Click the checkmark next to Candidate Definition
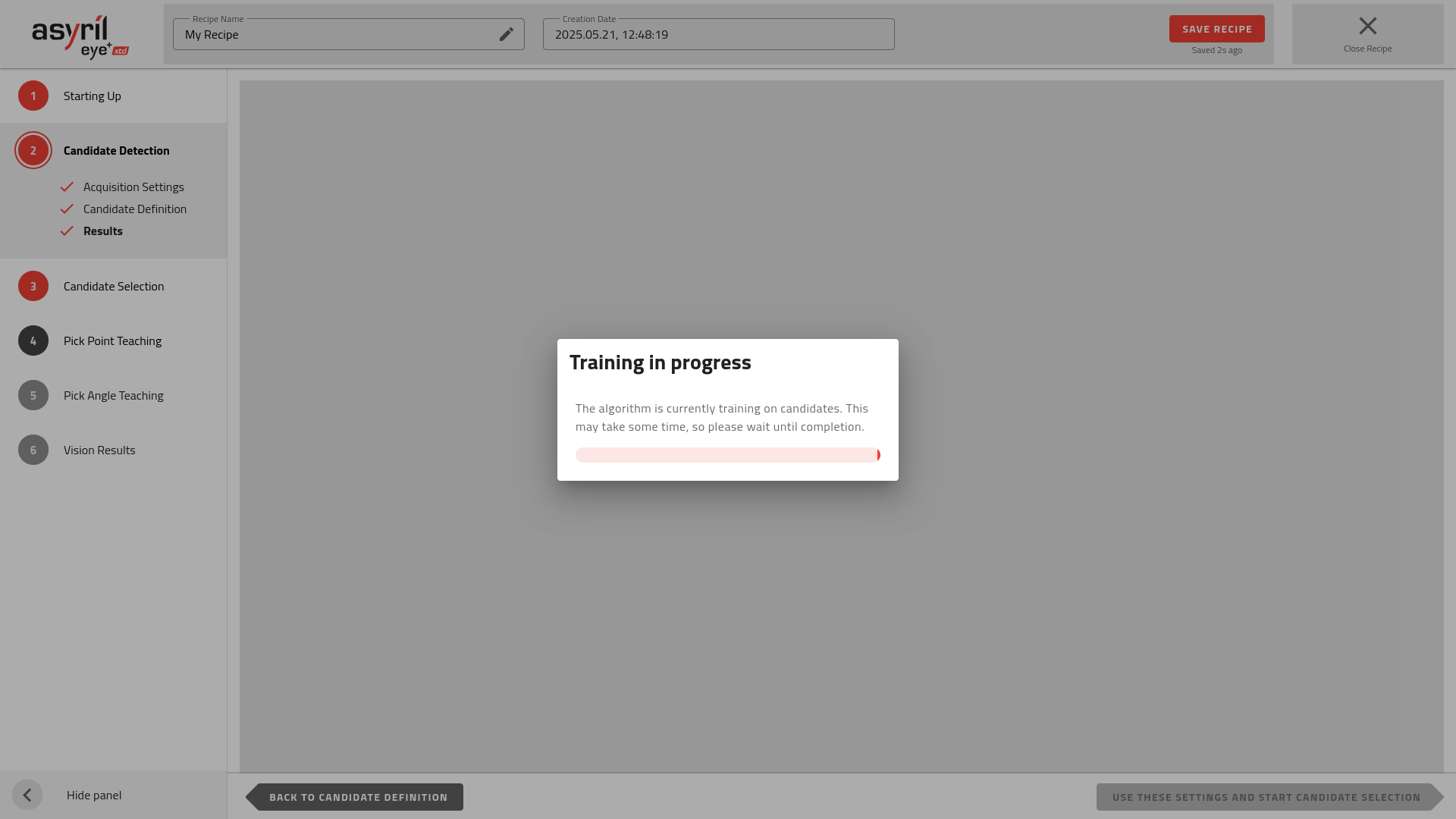This screenshot has height=819, width=1456. (67, 209)
